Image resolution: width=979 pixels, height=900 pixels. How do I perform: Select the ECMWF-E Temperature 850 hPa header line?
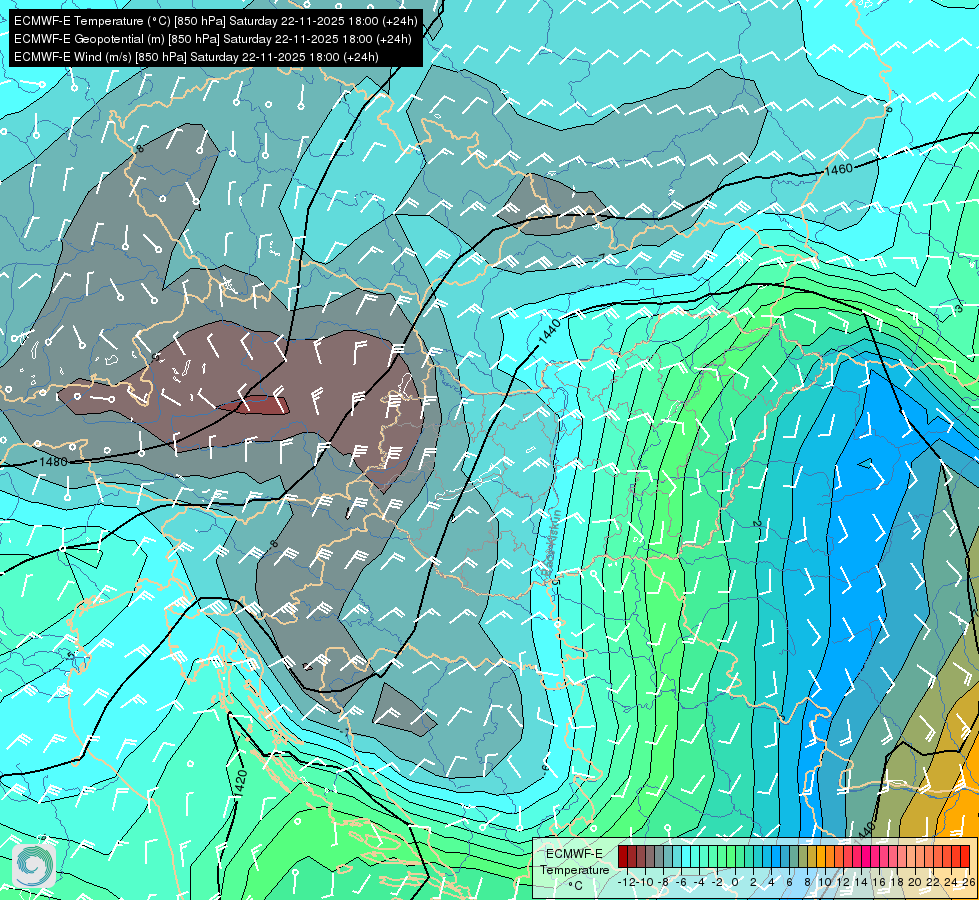click(x=215, y=21)
